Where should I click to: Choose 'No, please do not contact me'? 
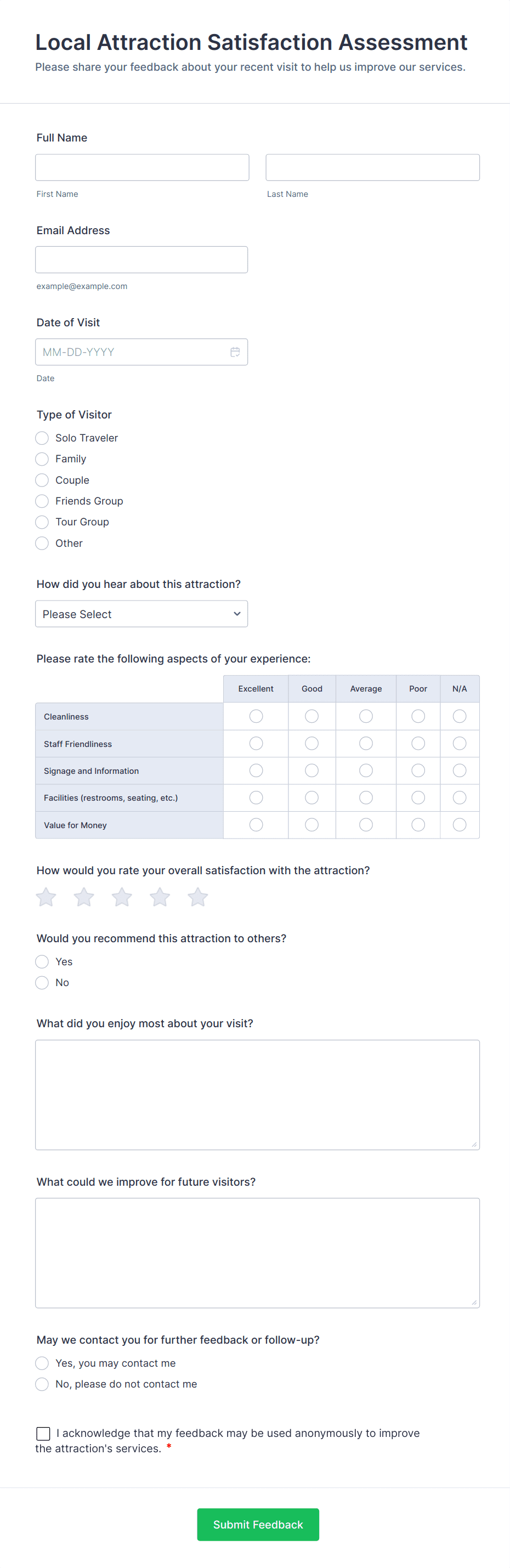42,1384
